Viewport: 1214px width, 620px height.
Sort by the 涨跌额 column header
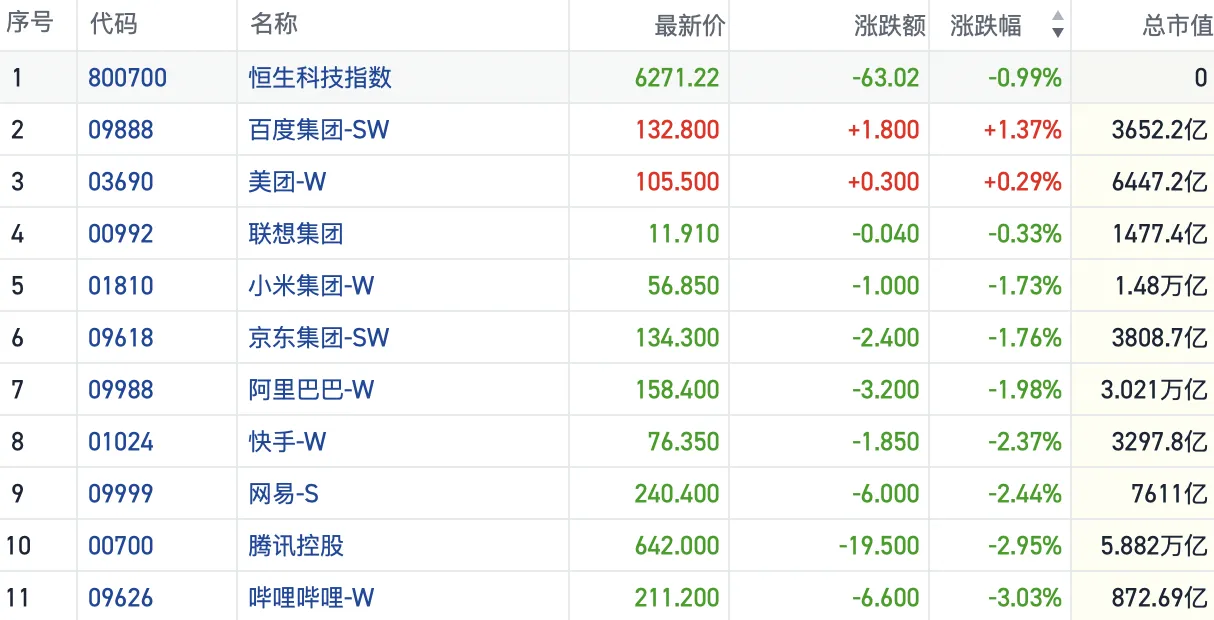(890, 25)
